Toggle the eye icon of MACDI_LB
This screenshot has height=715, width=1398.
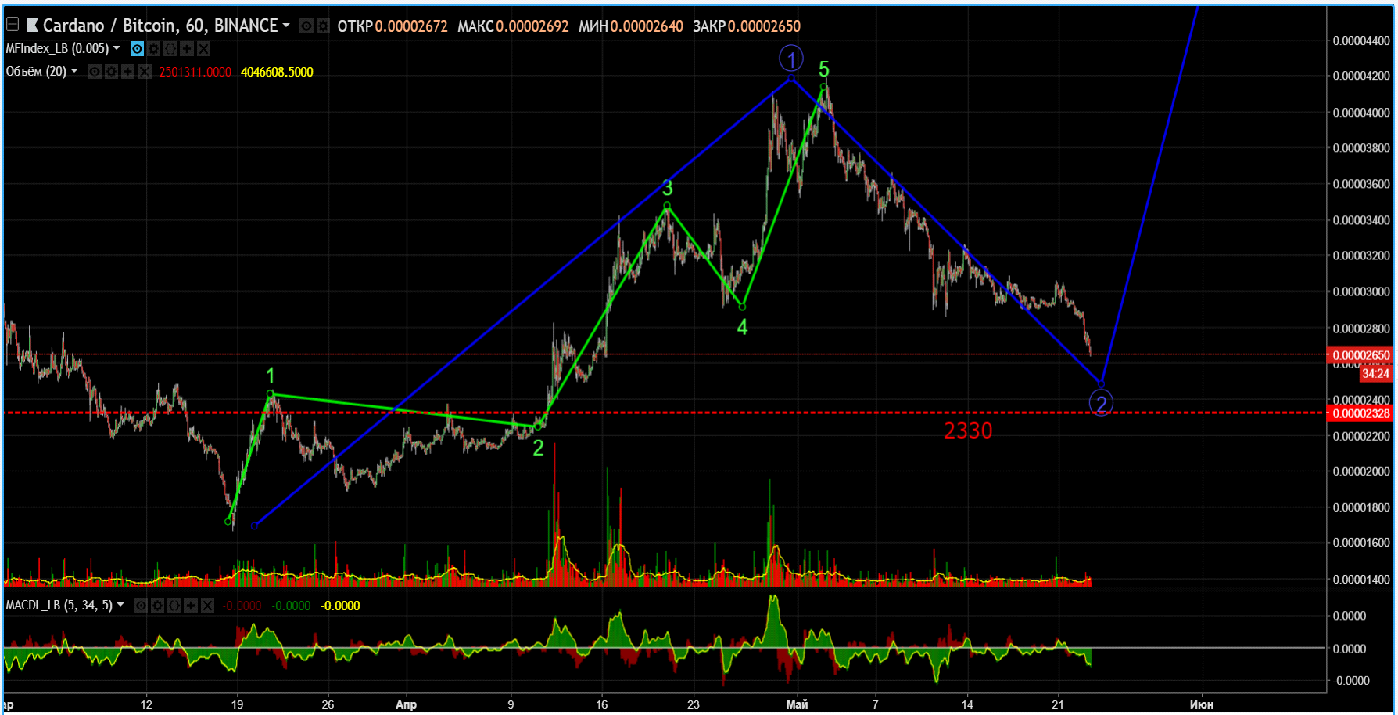(x=141, y=605)
